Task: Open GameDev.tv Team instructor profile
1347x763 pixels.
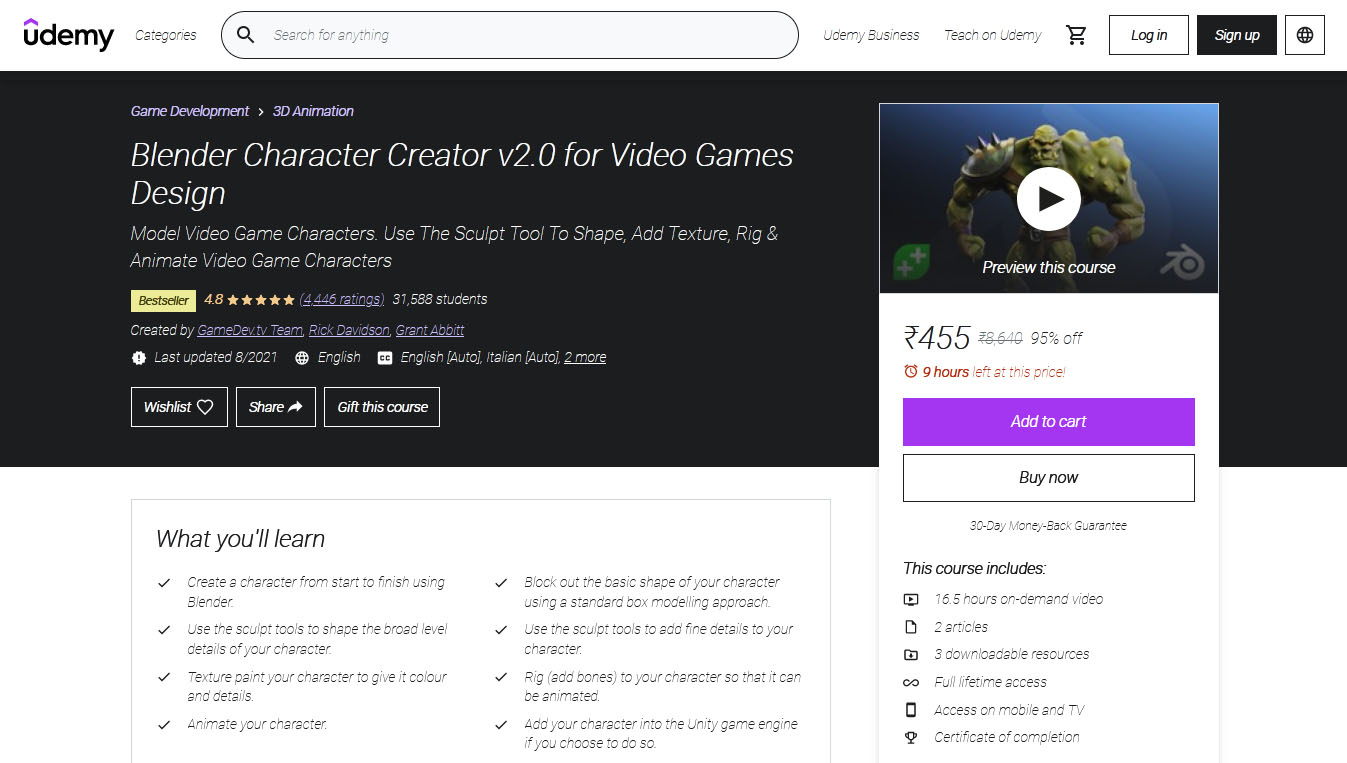Action: click(x=250, y=330)
